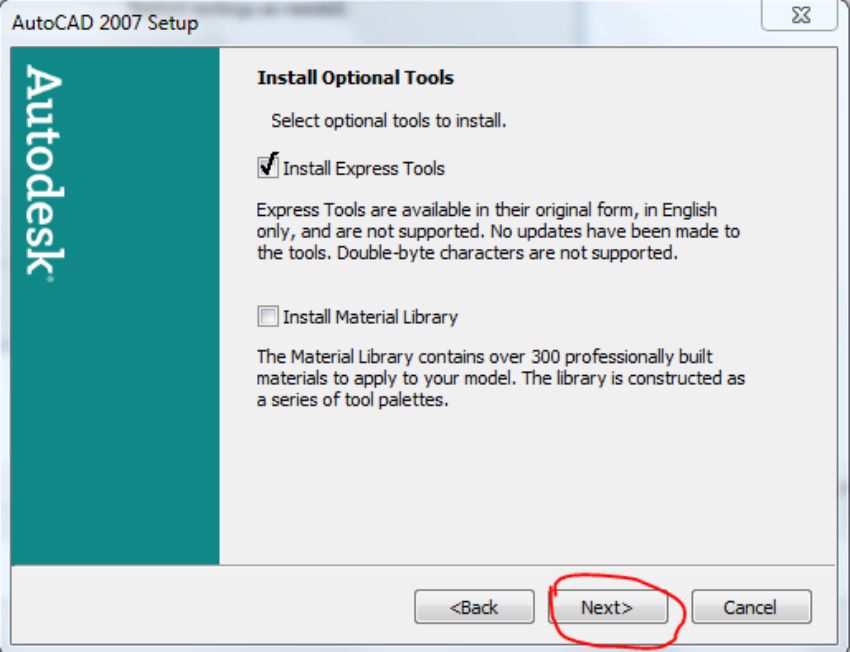The width and height of the screenshot is (850, 652).
Task: Cancel the AutoCAD 2007 setup
Action: pos(751,607)
